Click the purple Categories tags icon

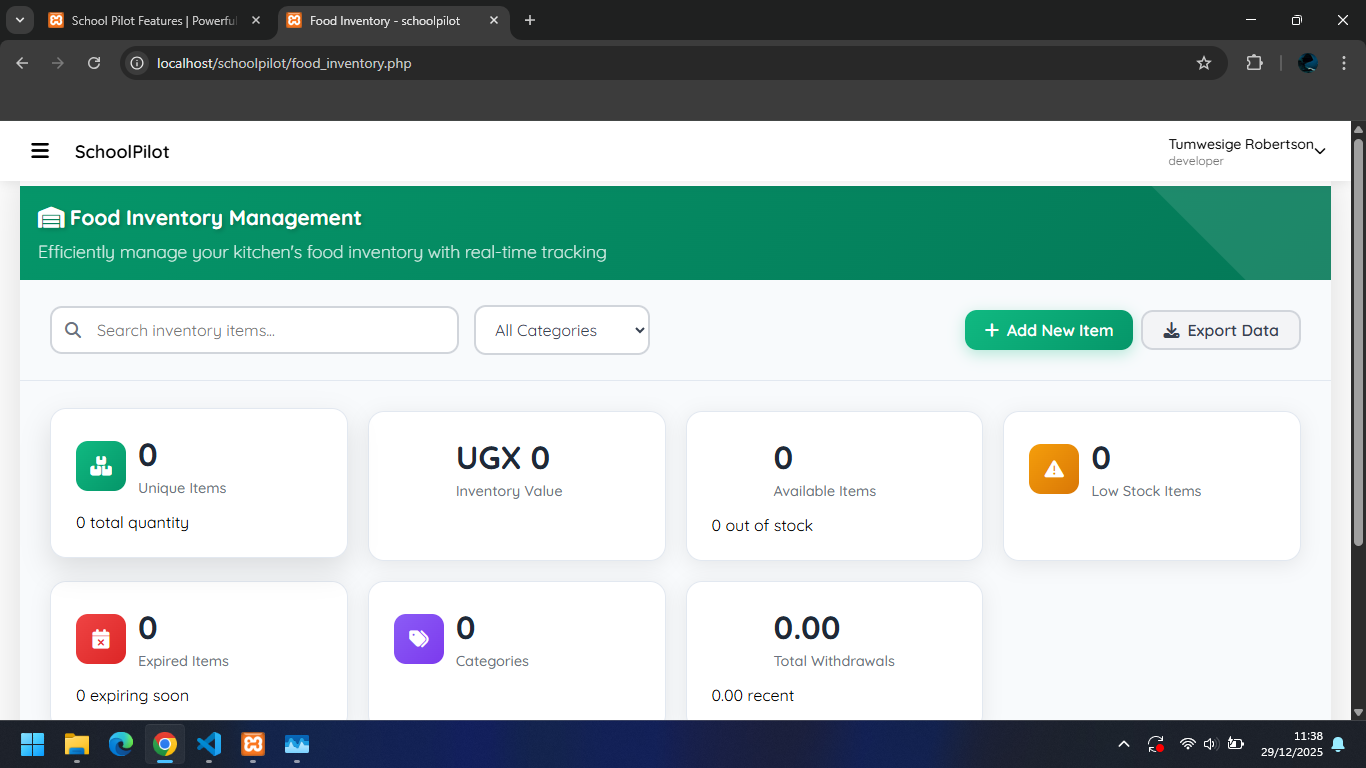pos(419,639)
